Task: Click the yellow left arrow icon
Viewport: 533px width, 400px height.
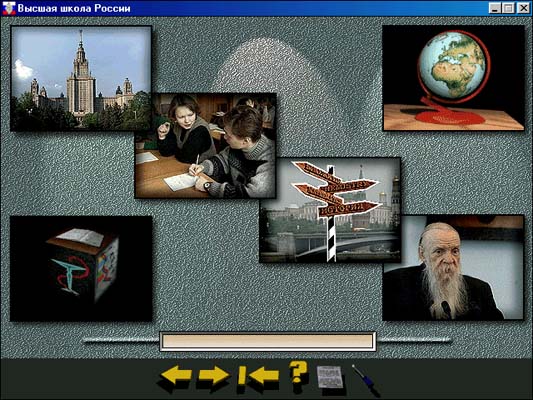Action: pyautogui.click(x=176, y=375)
